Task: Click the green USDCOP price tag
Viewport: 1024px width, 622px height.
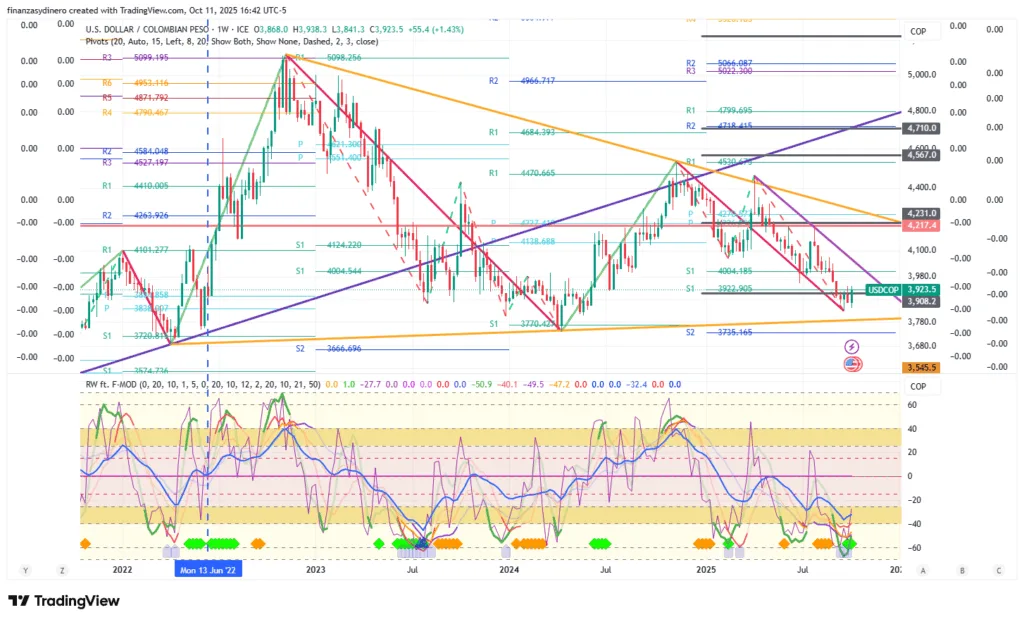Action: click(x=883, y=288)
